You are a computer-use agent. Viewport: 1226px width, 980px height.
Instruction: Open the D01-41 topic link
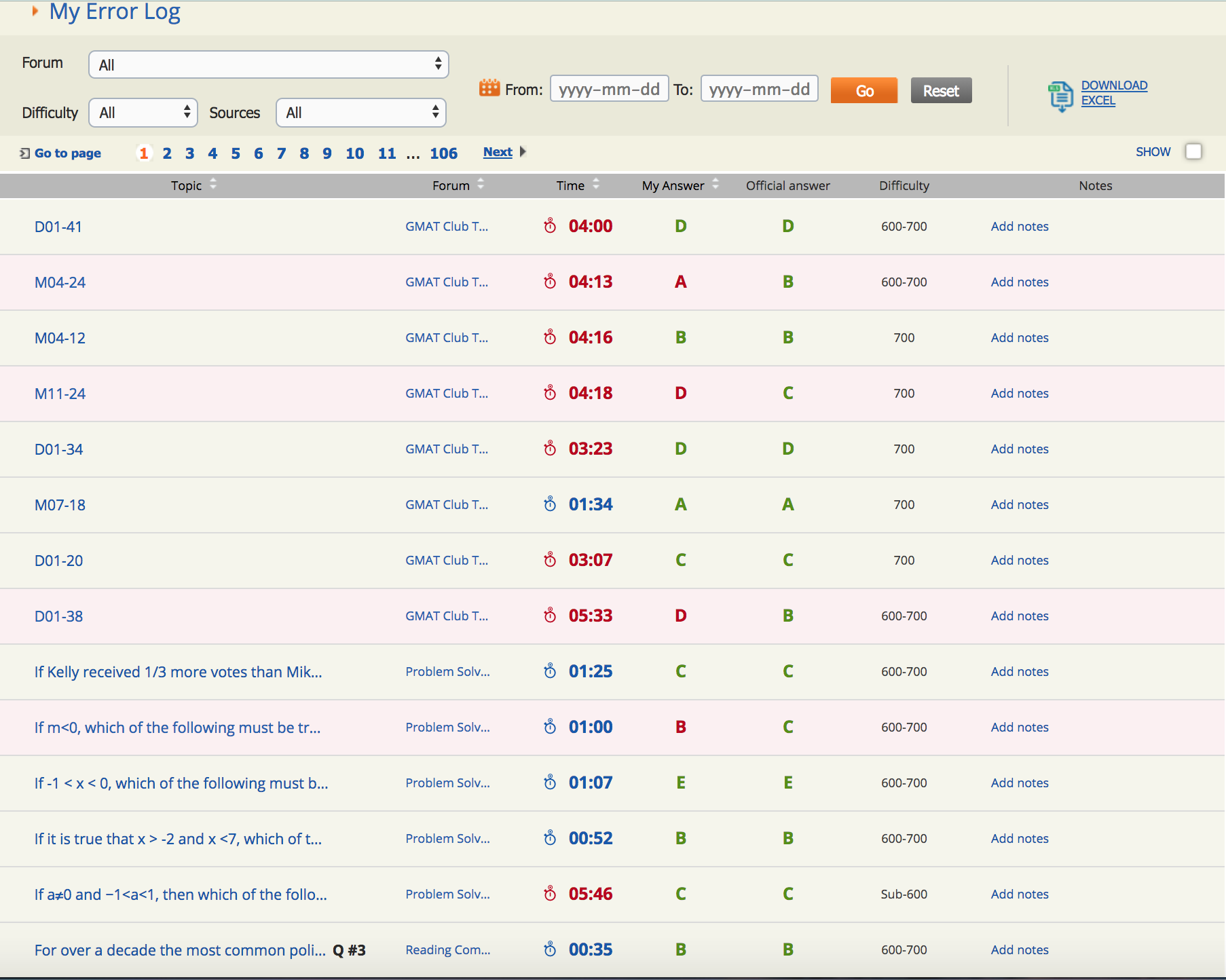[x=58, y=226]
